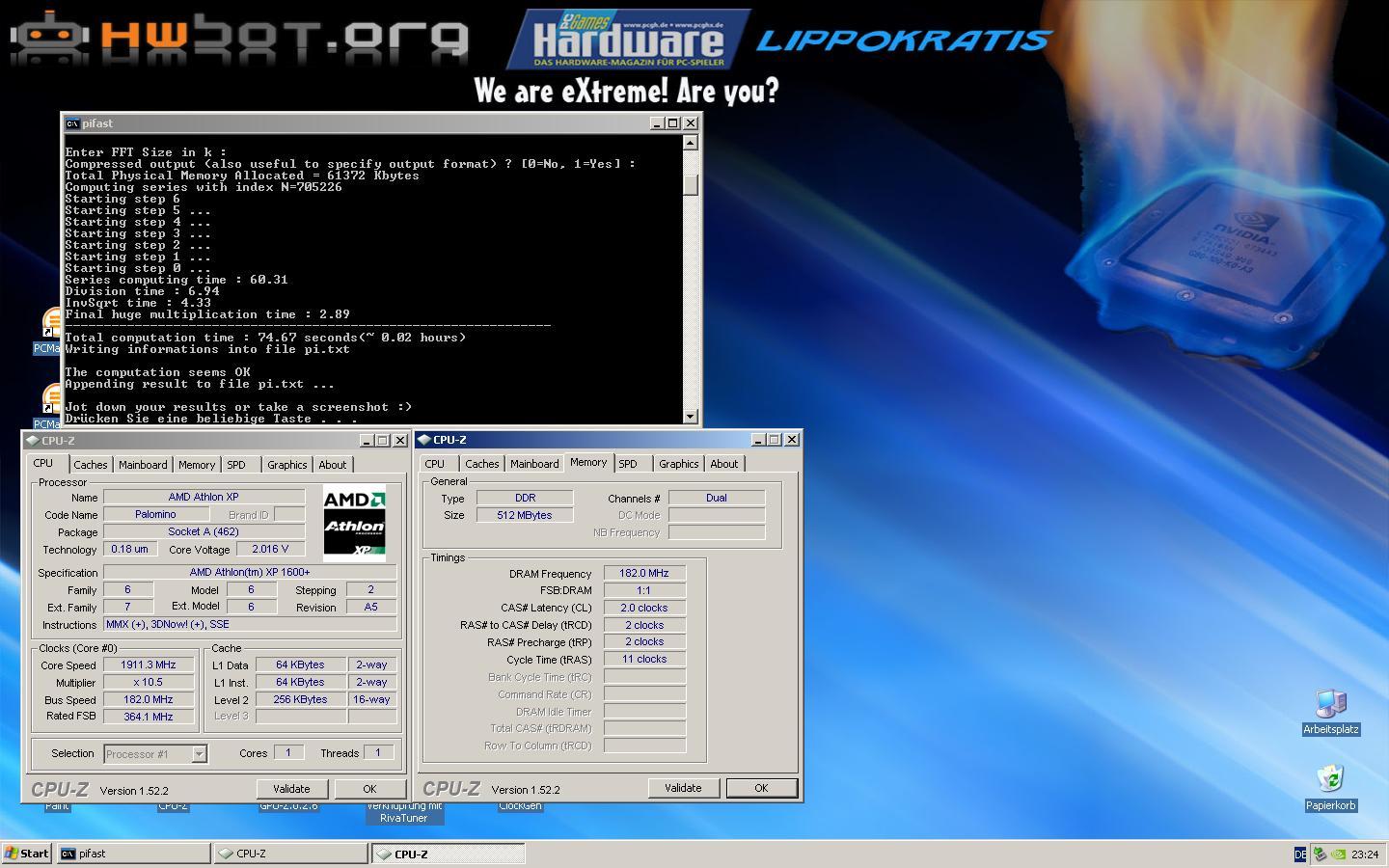Viewport: 1389px width, 868px height.
Task: Click the Technology value 0.18 um
Action: coord(130,550)
